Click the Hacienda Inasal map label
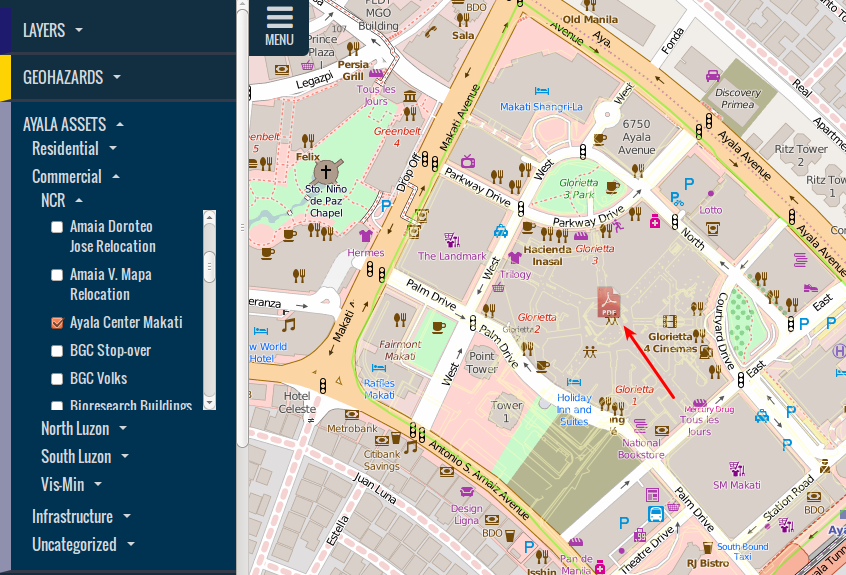Viewport: 846px width, 575px height. [x=548, y=255]
